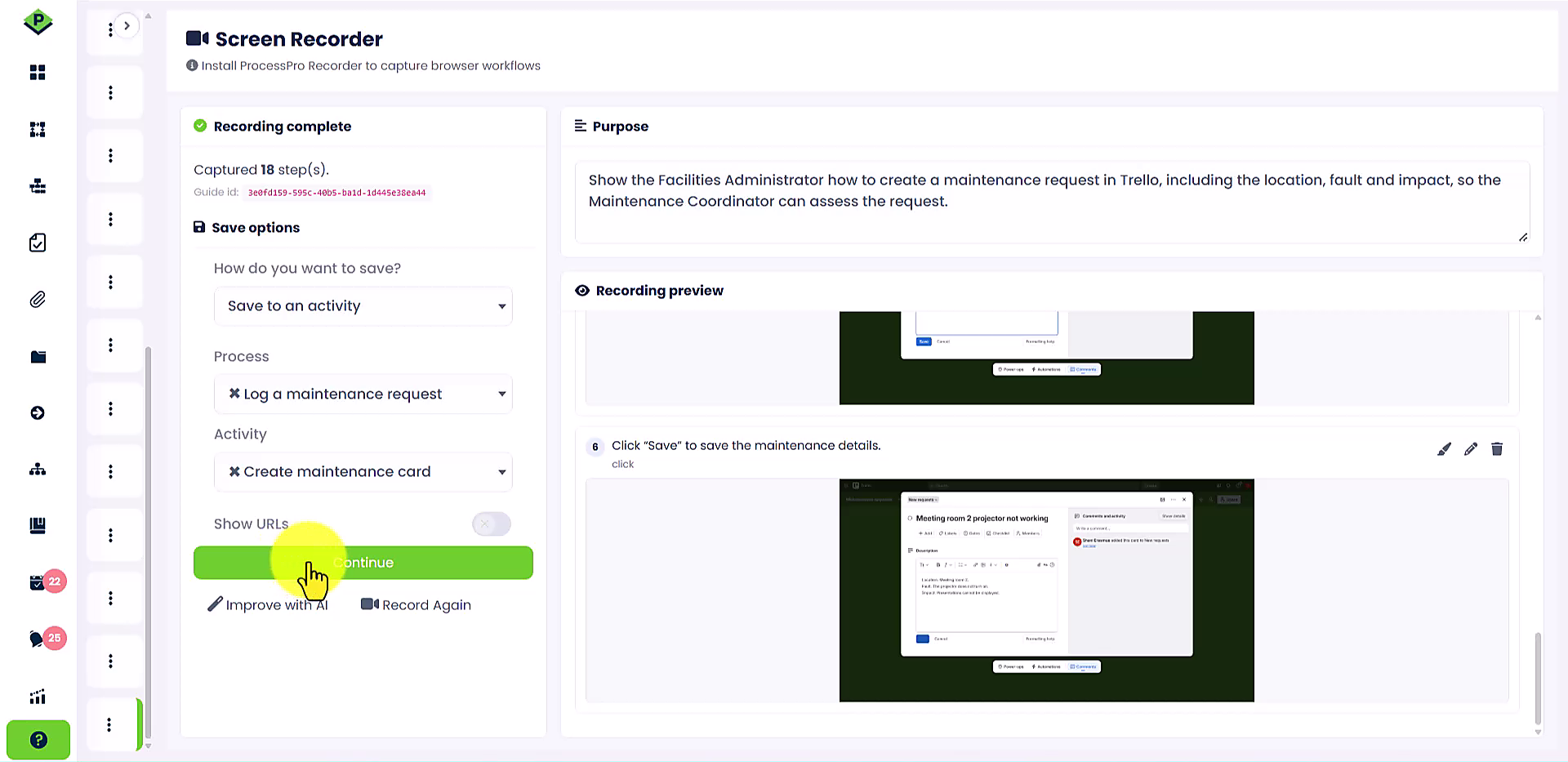Toggle the Show URLs switch
Screen dimensions: 1568x762
[492, 524]
